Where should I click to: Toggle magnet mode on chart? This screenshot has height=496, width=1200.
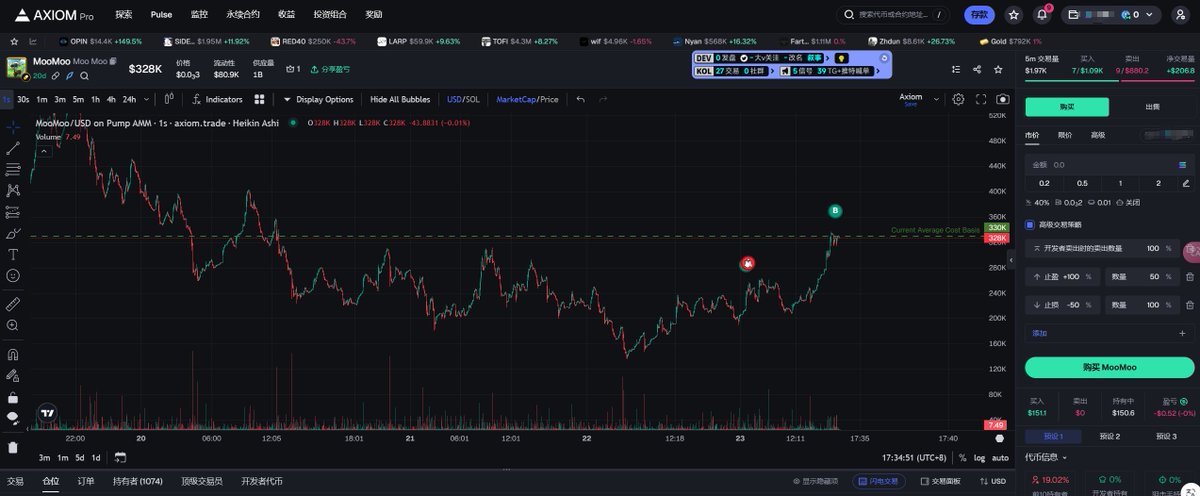click(13, 353)
